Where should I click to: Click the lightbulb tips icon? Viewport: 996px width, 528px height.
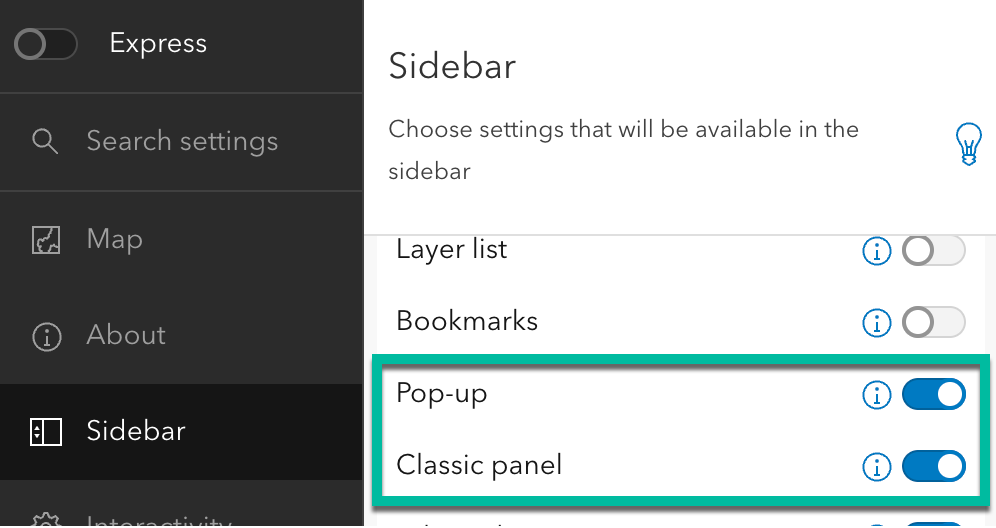(x=967, y=144)
